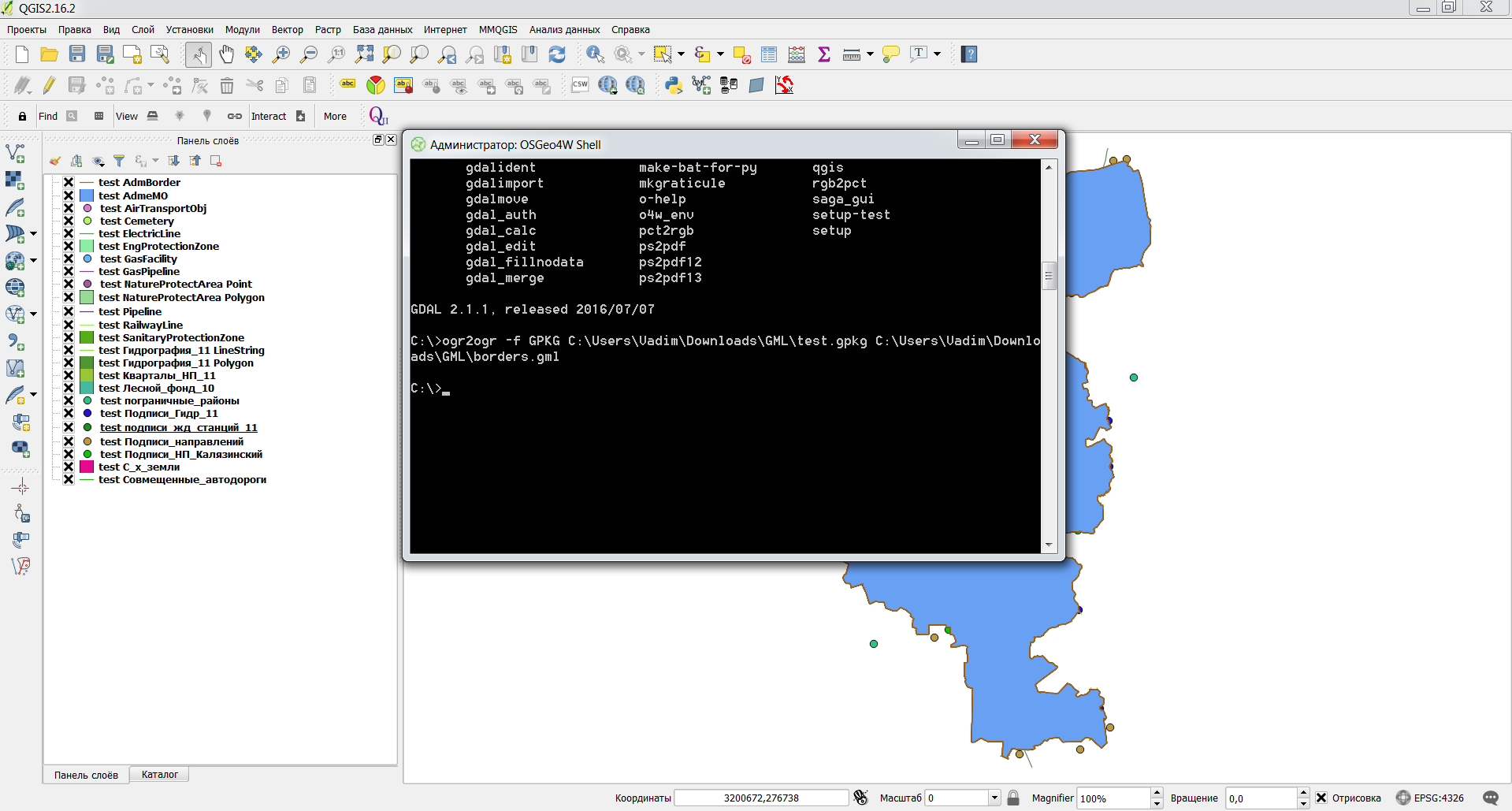
Task: Expand the measure tool dropdown arrow
Action: 870,54
